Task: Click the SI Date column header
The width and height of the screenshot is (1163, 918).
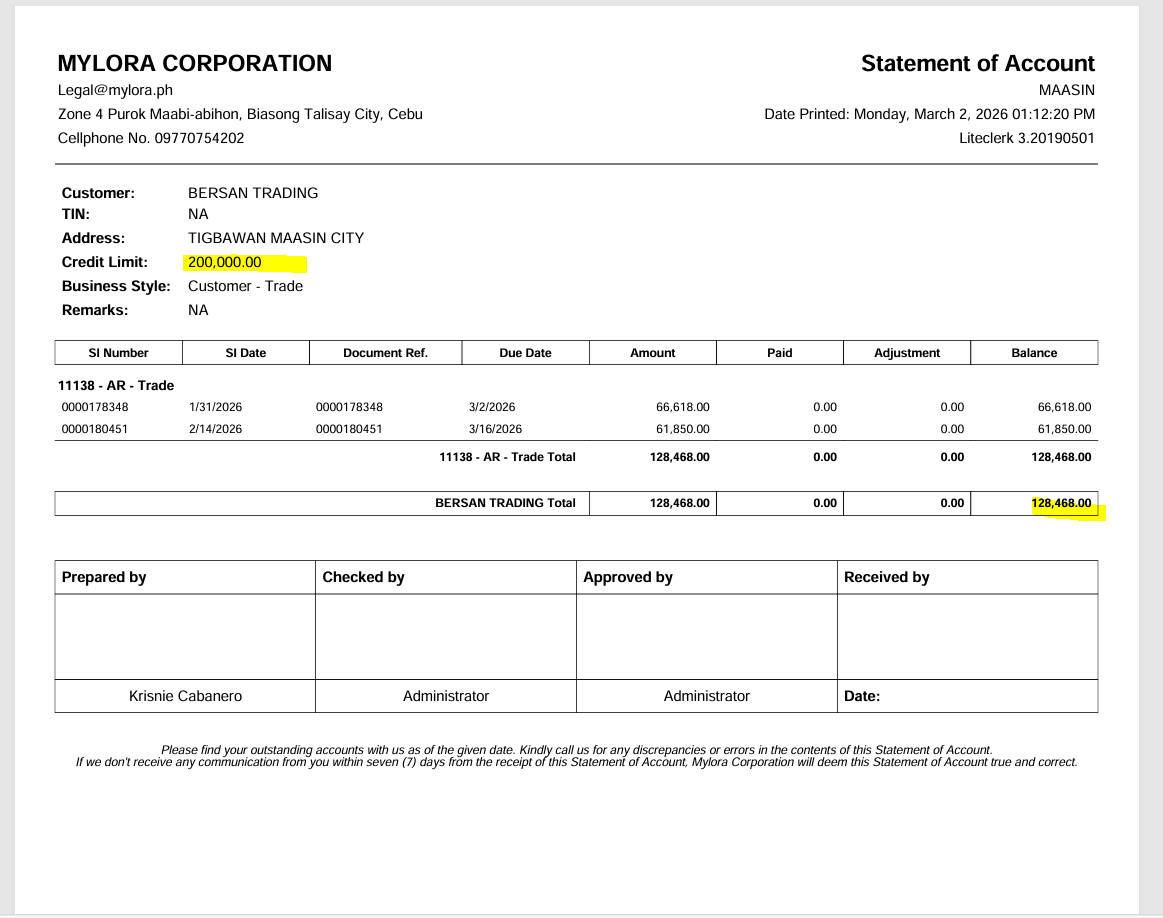Action: click(246, 353)
